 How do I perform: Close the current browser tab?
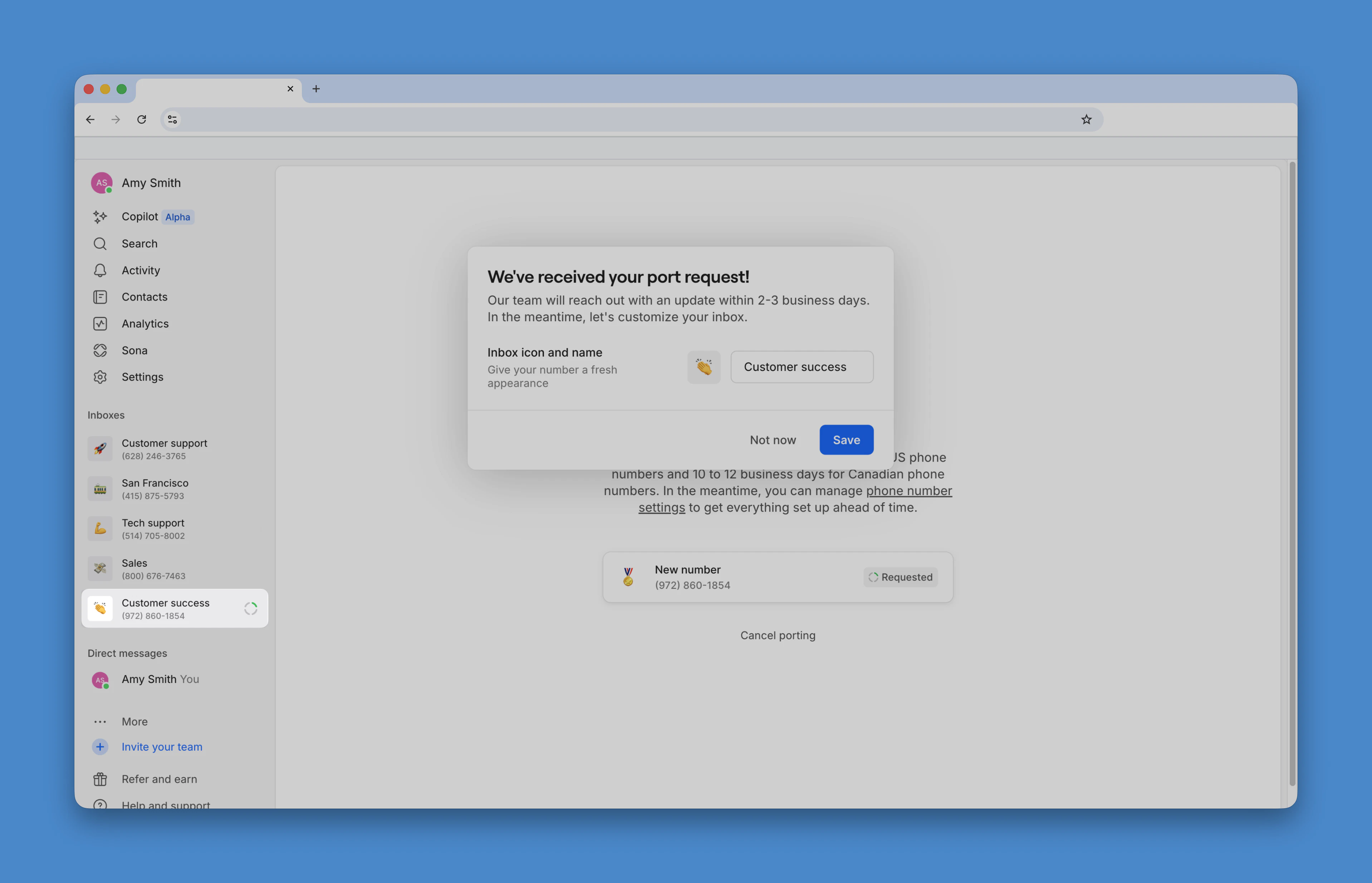(x=290, y=89)
